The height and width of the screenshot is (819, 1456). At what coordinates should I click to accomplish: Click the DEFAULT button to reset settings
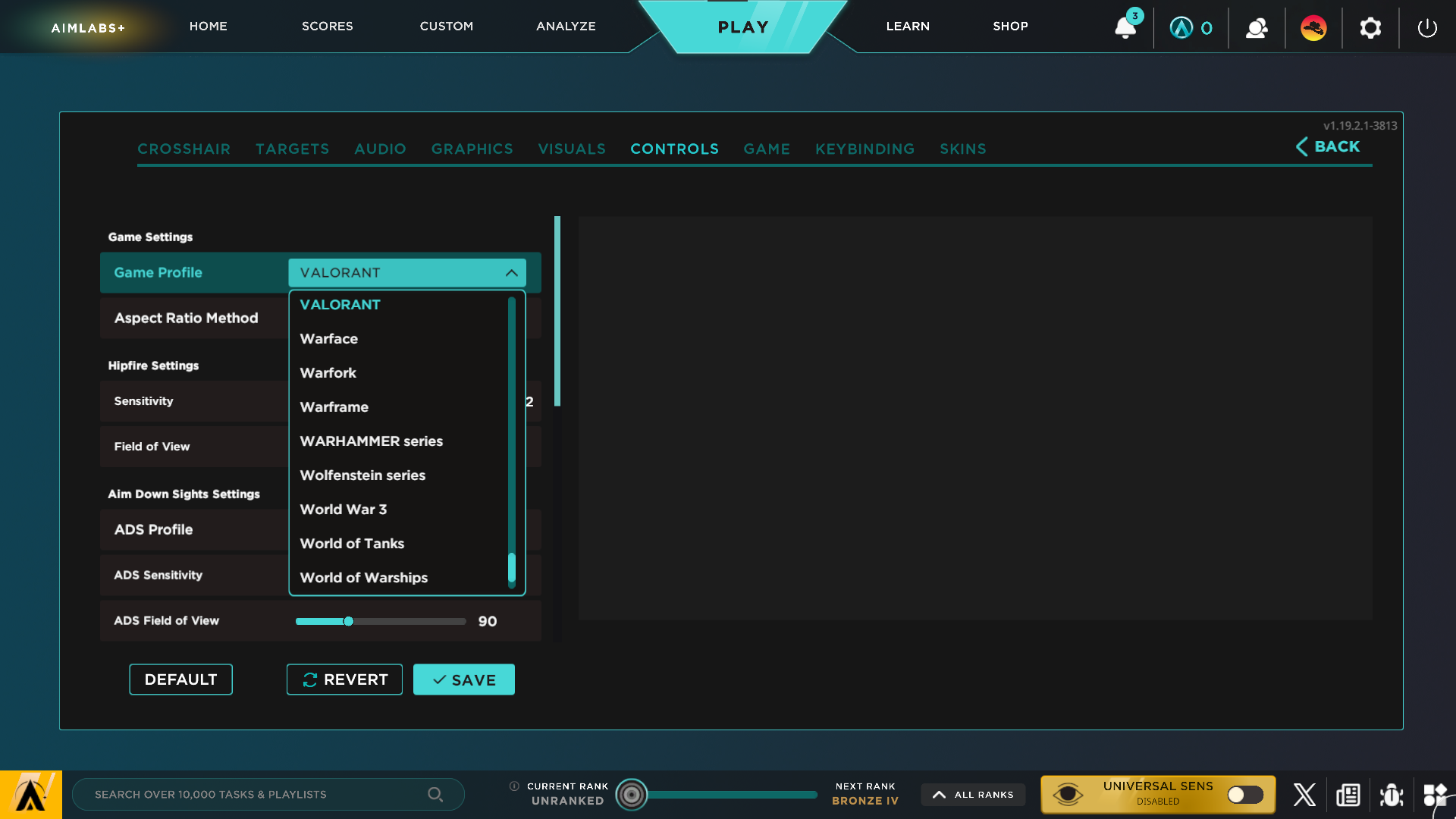[181, 680]
